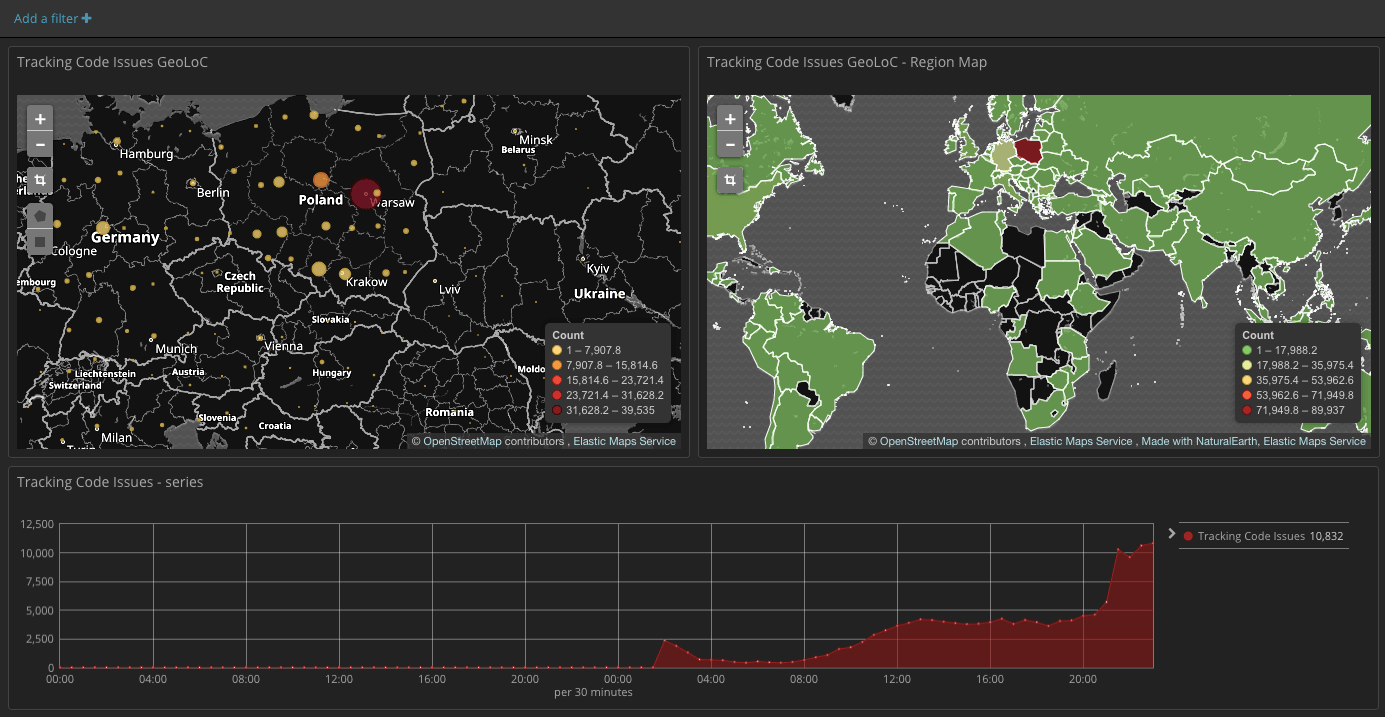Click the Tracking Code Issues GeoLoC - Region Map title
This screenshot has height=717, width=1385.
847,62
